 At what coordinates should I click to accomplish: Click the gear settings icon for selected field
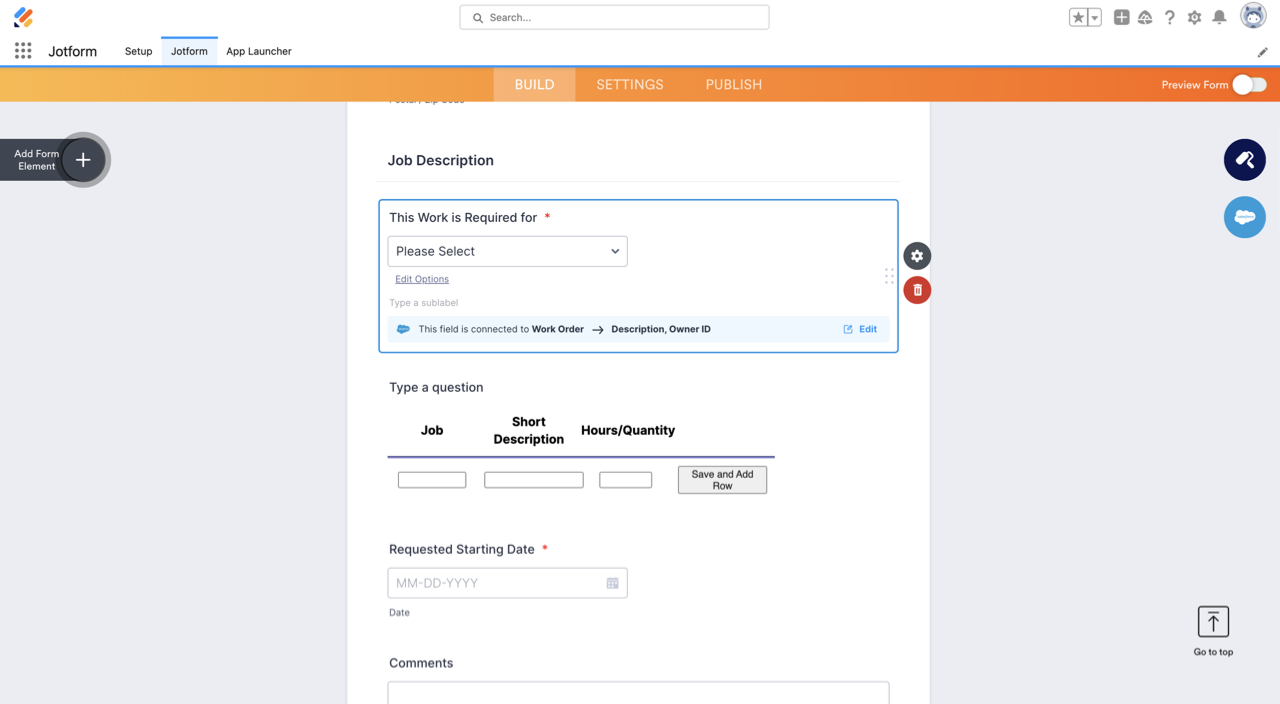pyautogui.click(x=917, y=256)
